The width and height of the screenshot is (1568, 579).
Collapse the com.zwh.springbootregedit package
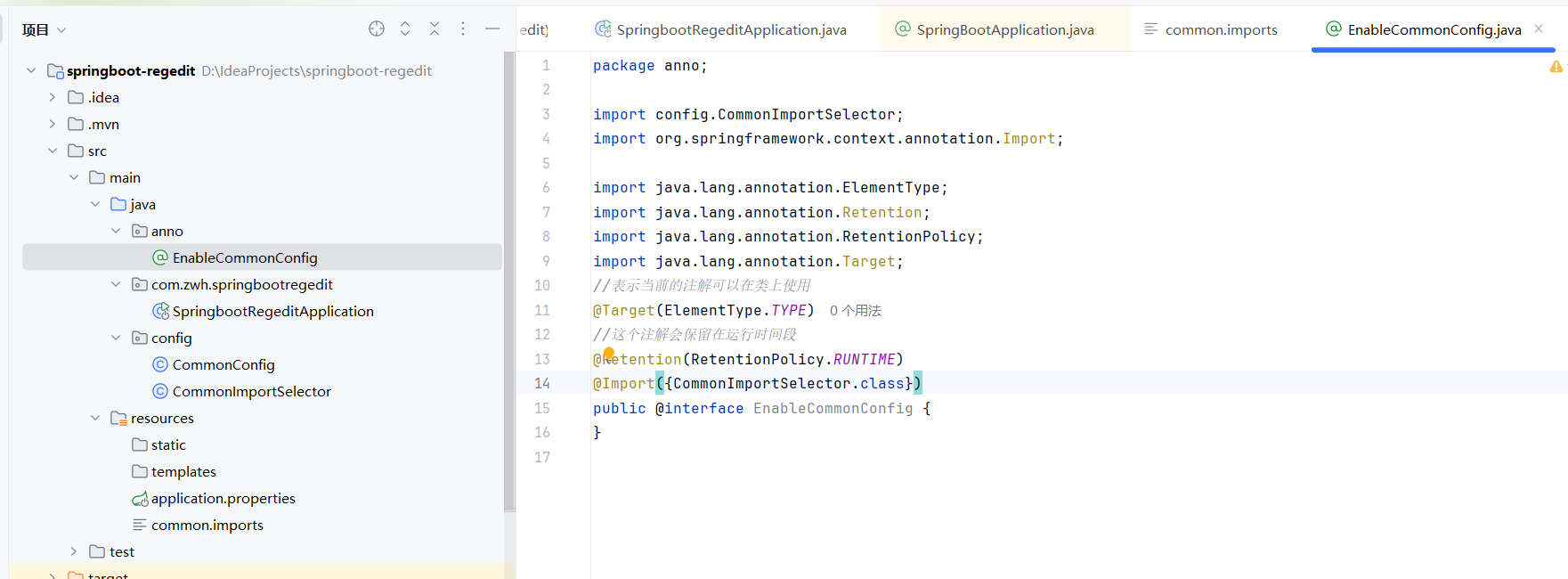(116, 284)
